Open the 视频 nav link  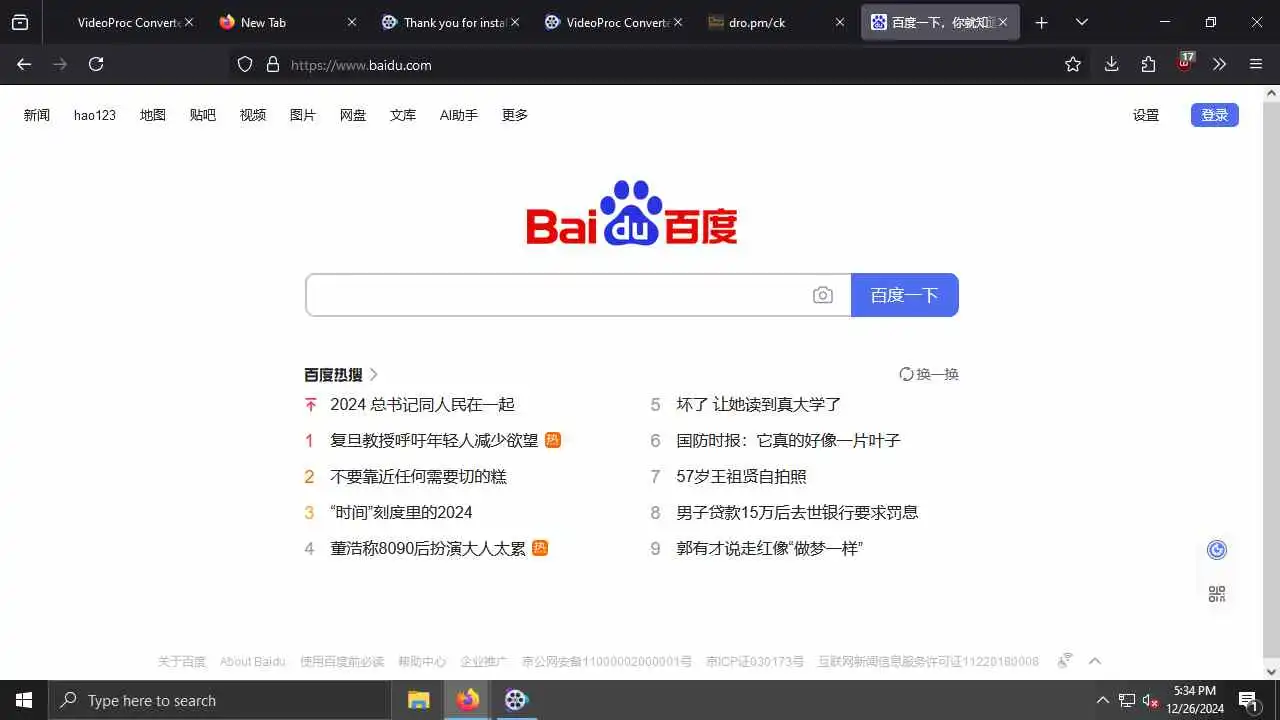[x=253, y=115]
